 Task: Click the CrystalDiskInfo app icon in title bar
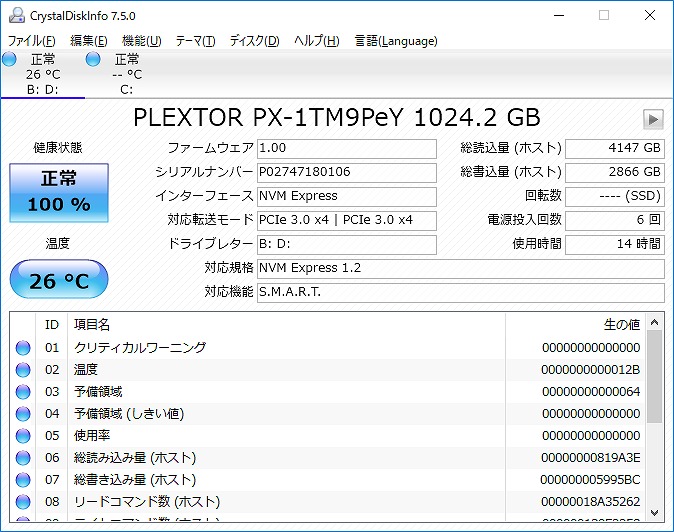tap(13, 16)
